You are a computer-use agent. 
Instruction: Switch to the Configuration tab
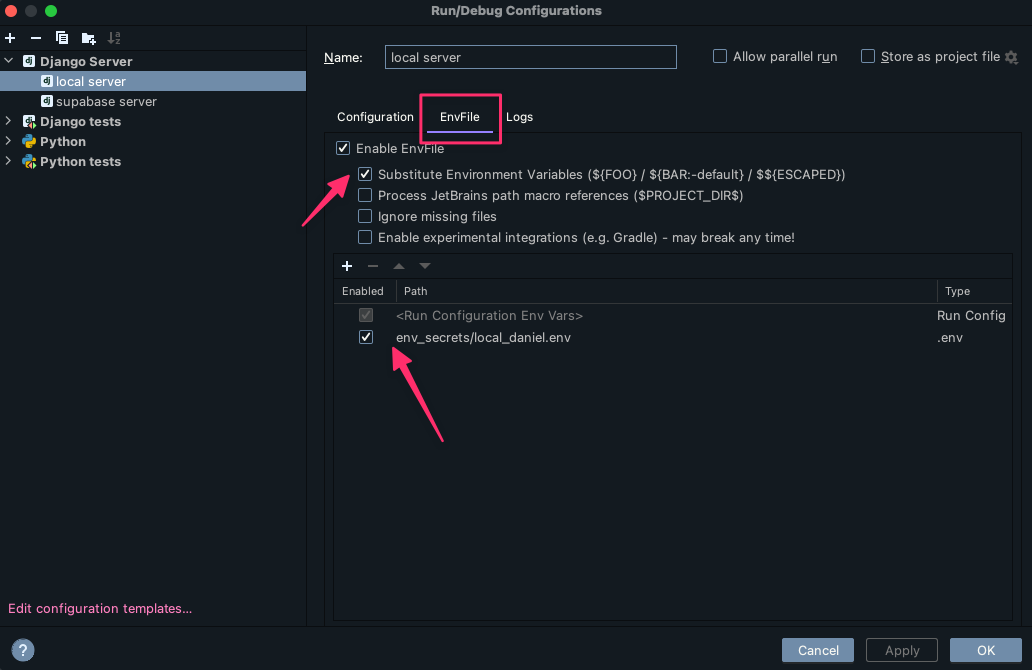375,117
